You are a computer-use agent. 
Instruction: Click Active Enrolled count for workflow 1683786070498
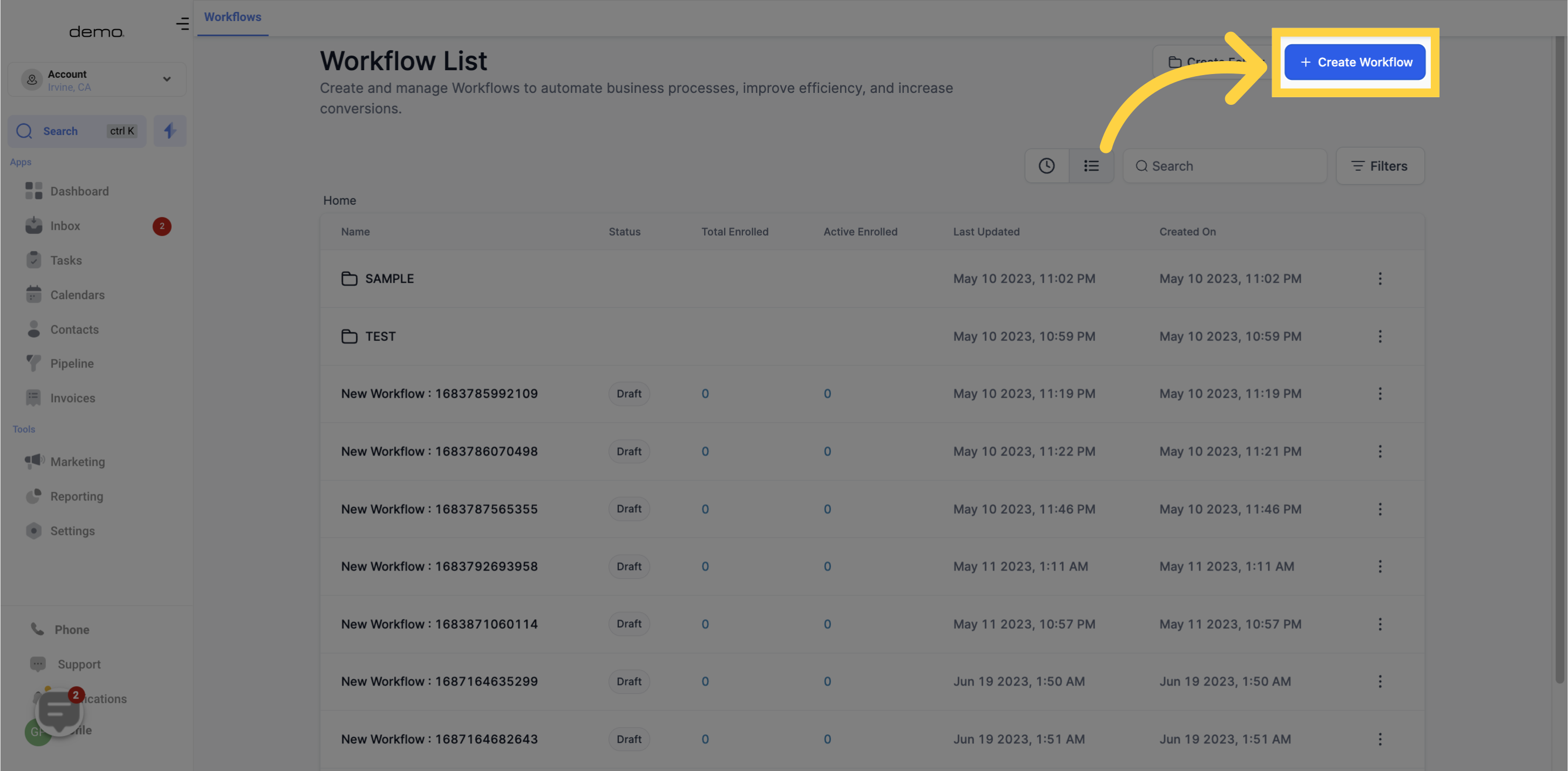[x=827, y=452]
